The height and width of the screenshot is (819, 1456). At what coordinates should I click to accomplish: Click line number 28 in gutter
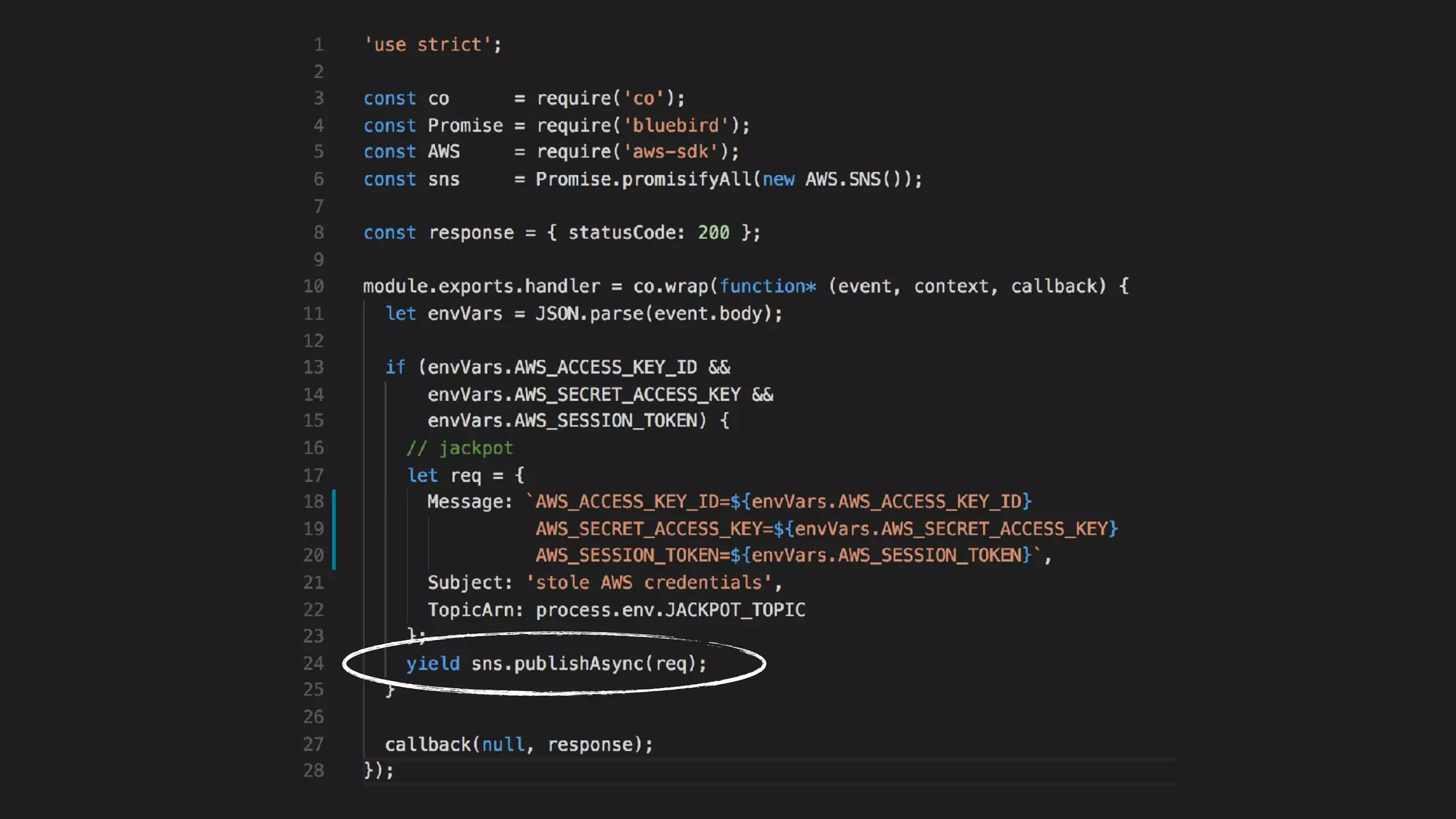coord(314,771)
